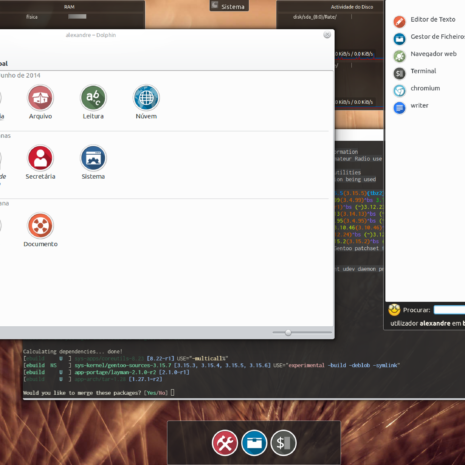Click the RAM widget title
Image resolution: width=465 pixels, height=465 pixels.
(x=69, y=7)
